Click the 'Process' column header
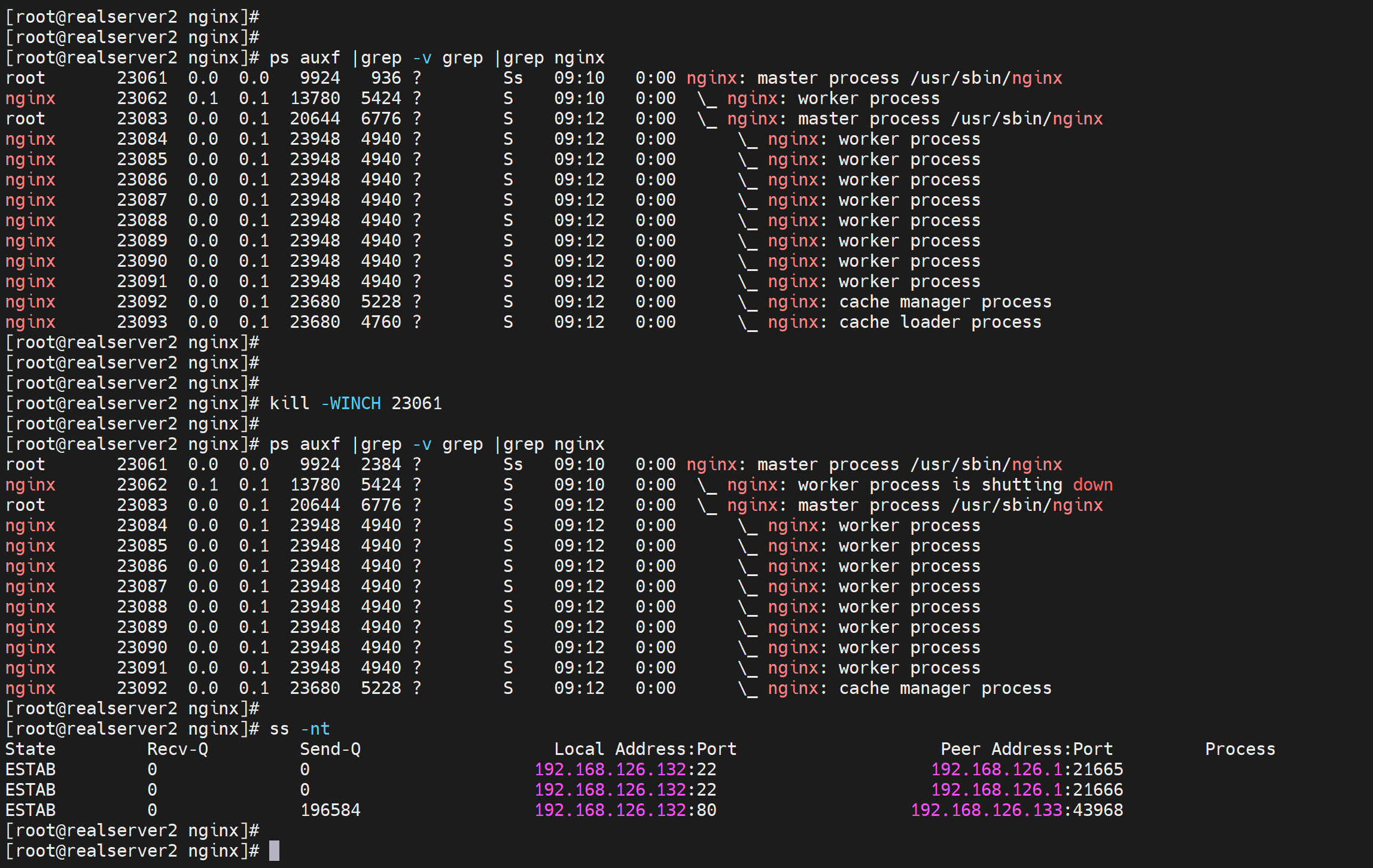Screen dimensions: 1373x868 pyautogui.click(x=1240, y=749)
